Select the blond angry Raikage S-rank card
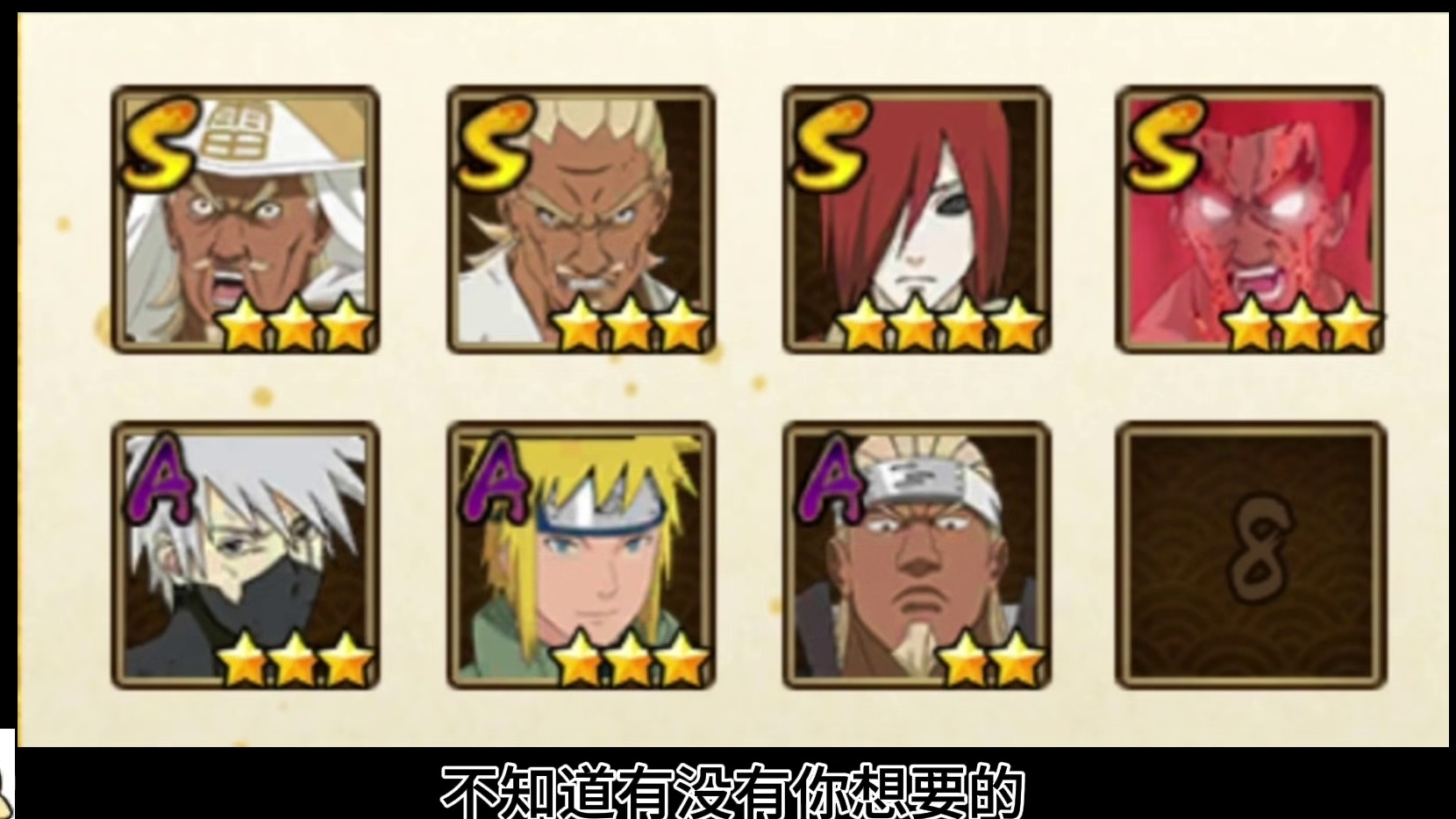The width and height of the screenshot is (1456, 819). [x=581, y=219]
